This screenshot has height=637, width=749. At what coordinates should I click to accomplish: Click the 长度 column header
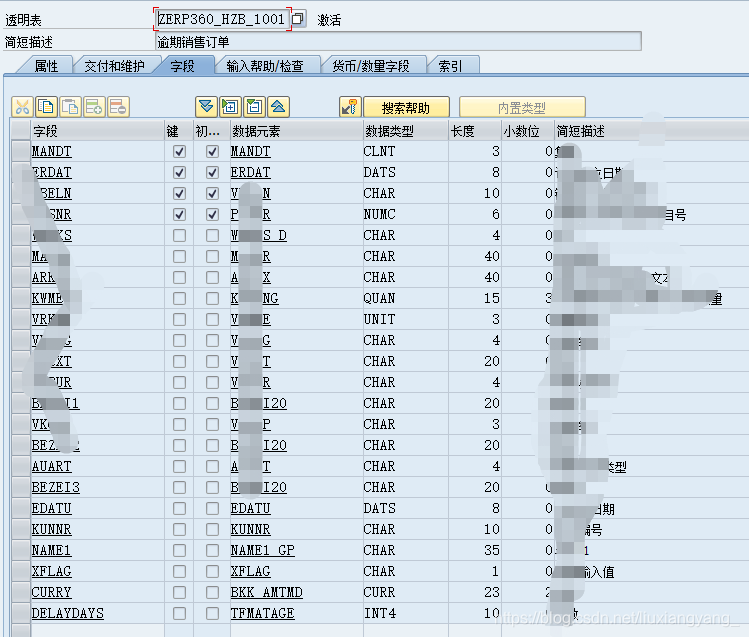[475, 131]
